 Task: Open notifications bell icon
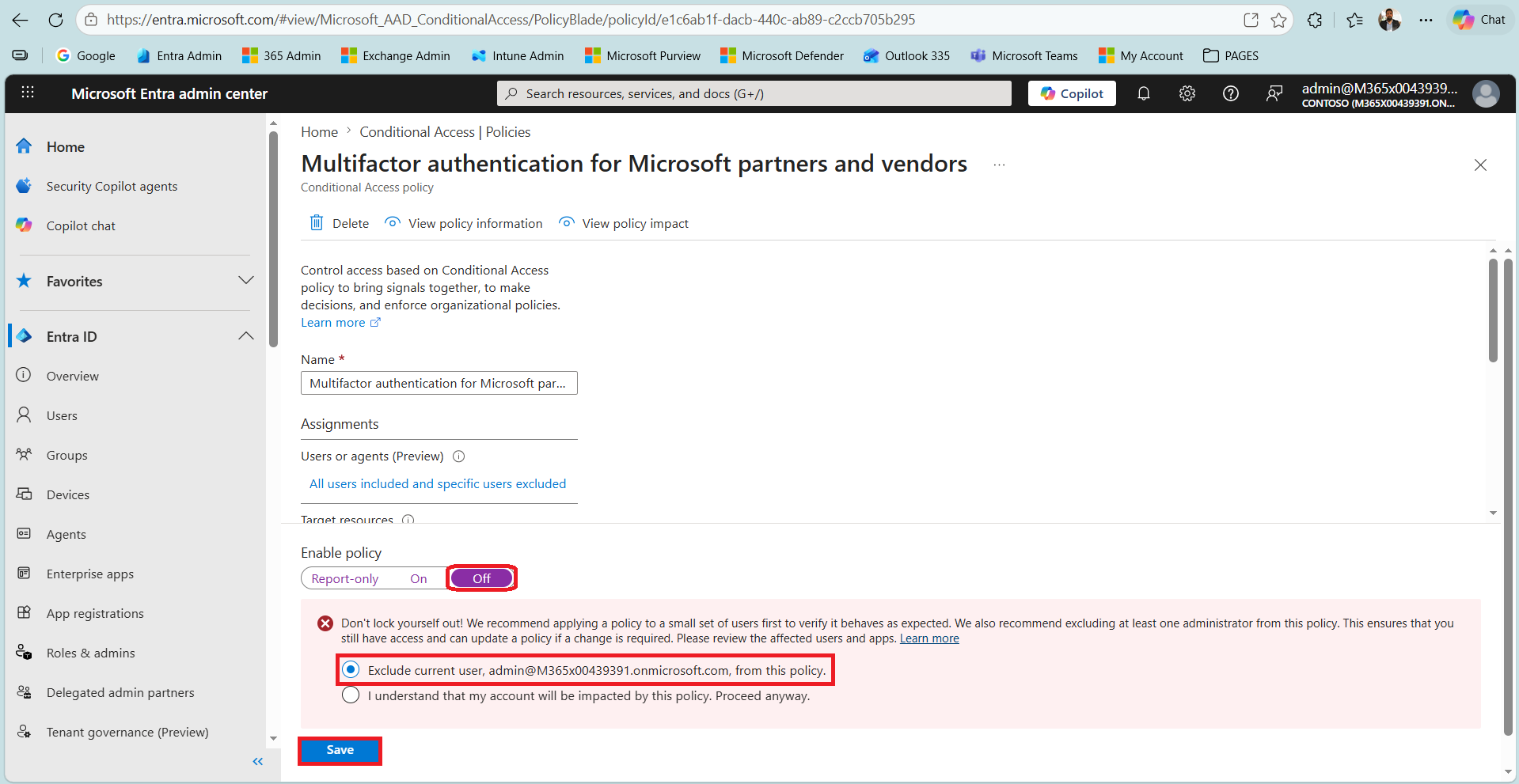pos(1144,93)
